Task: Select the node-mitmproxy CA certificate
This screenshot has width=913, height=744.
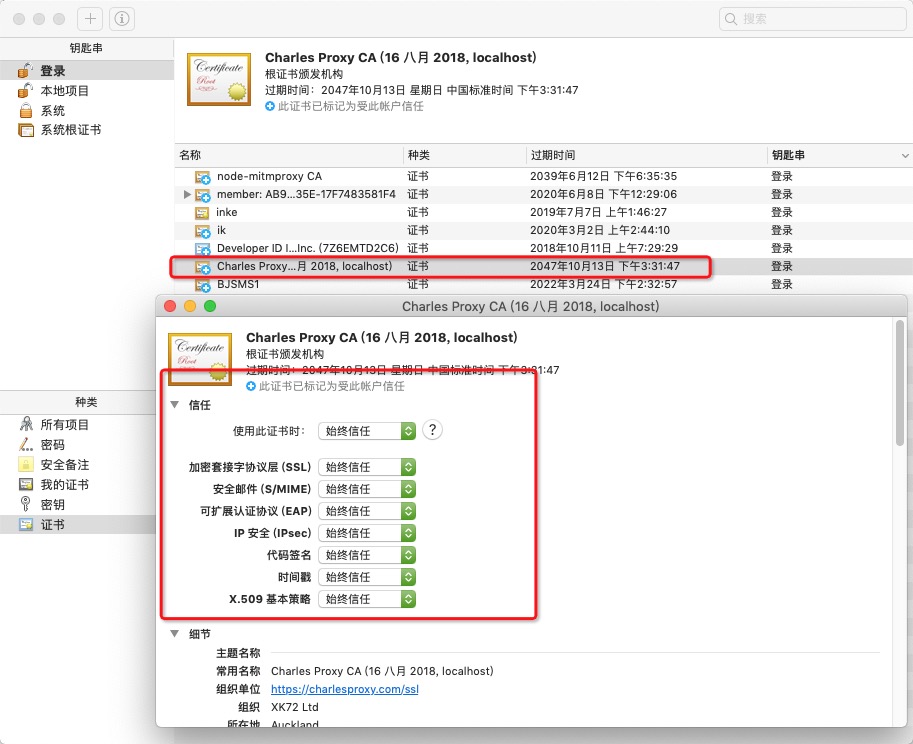Action: (x=544, y=176)
